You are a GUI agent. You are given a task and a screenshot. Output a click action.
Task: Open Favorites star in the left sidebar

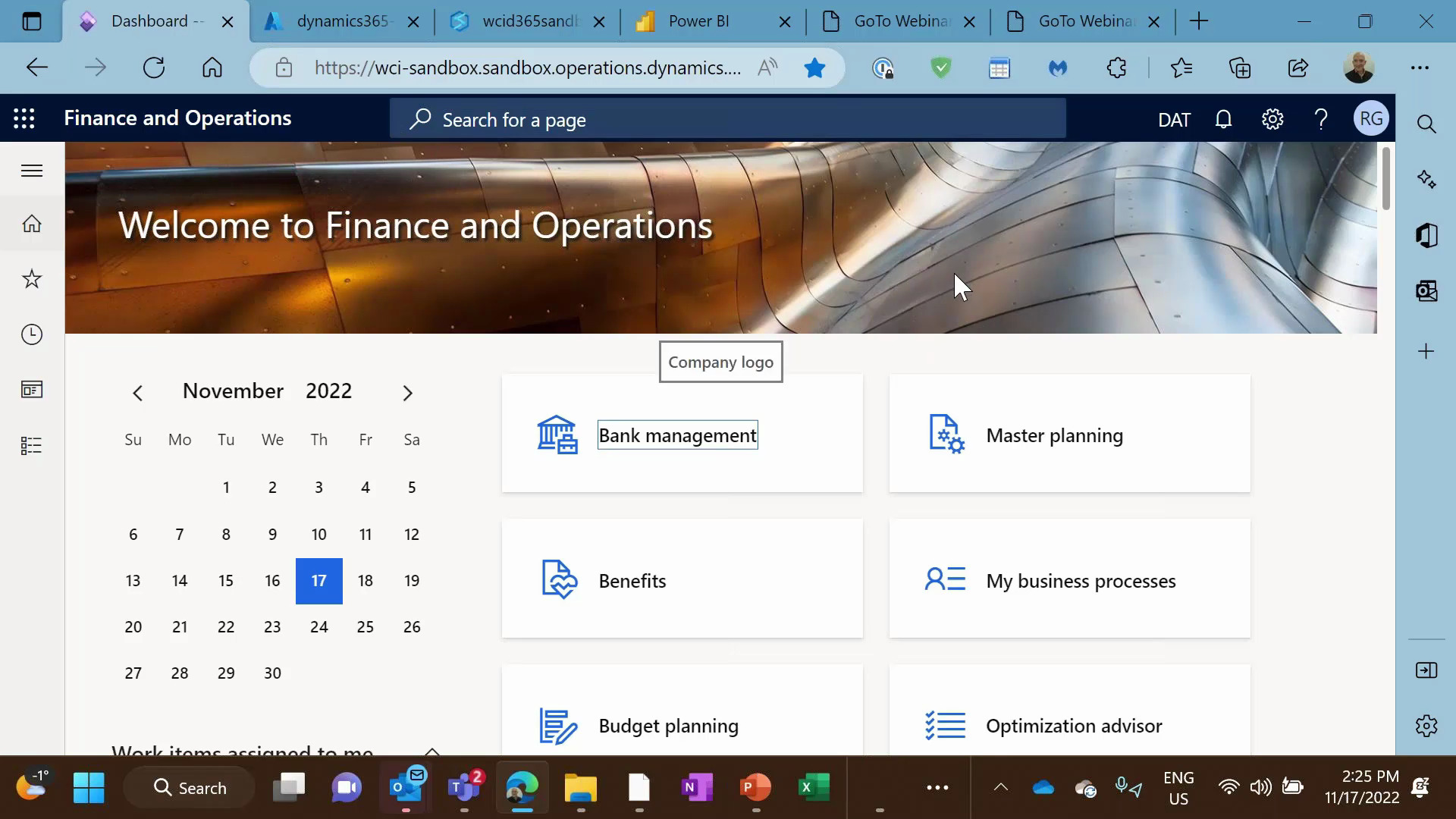point(31,279)
